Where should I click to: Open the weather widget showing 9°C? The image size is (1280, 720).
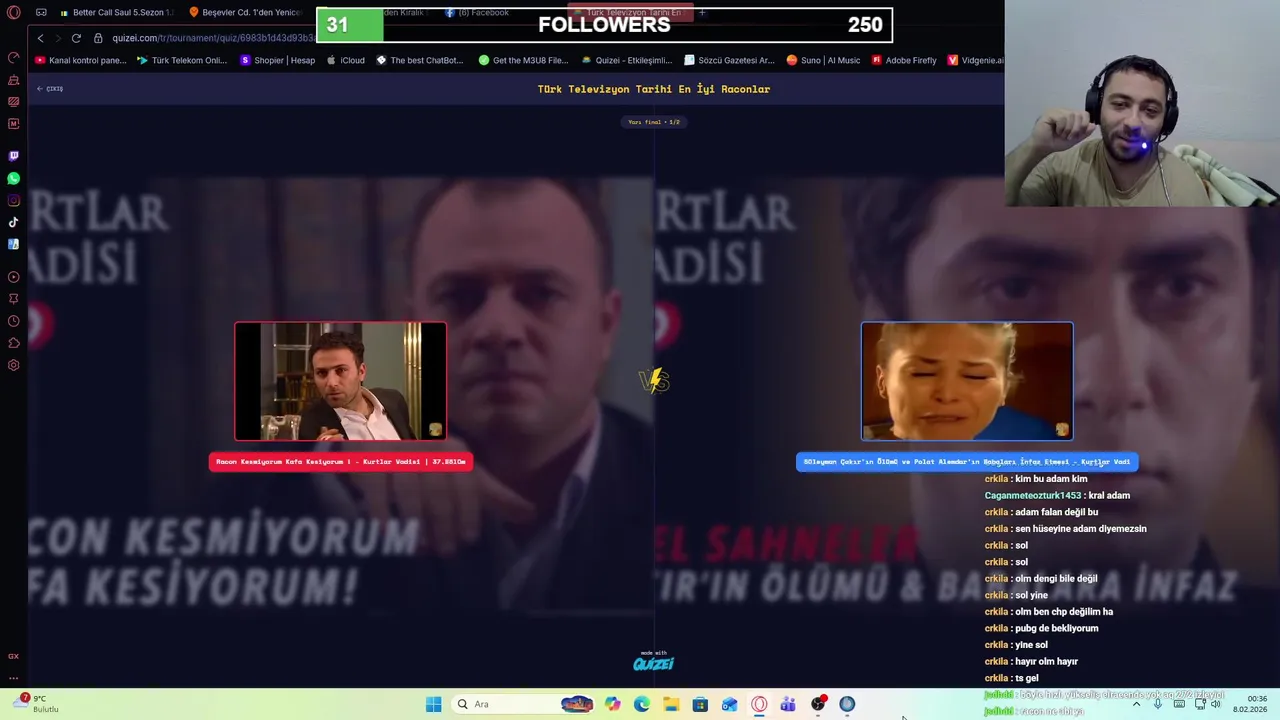[37, 704]
